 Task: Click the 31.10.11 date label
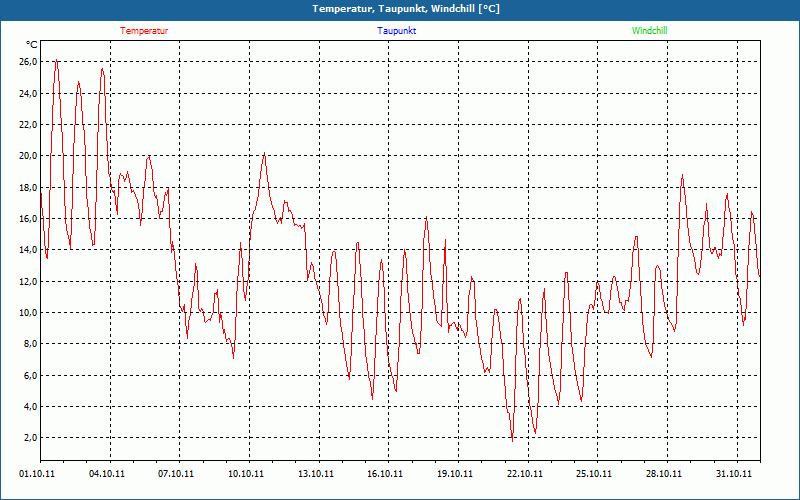click(734, 473)
